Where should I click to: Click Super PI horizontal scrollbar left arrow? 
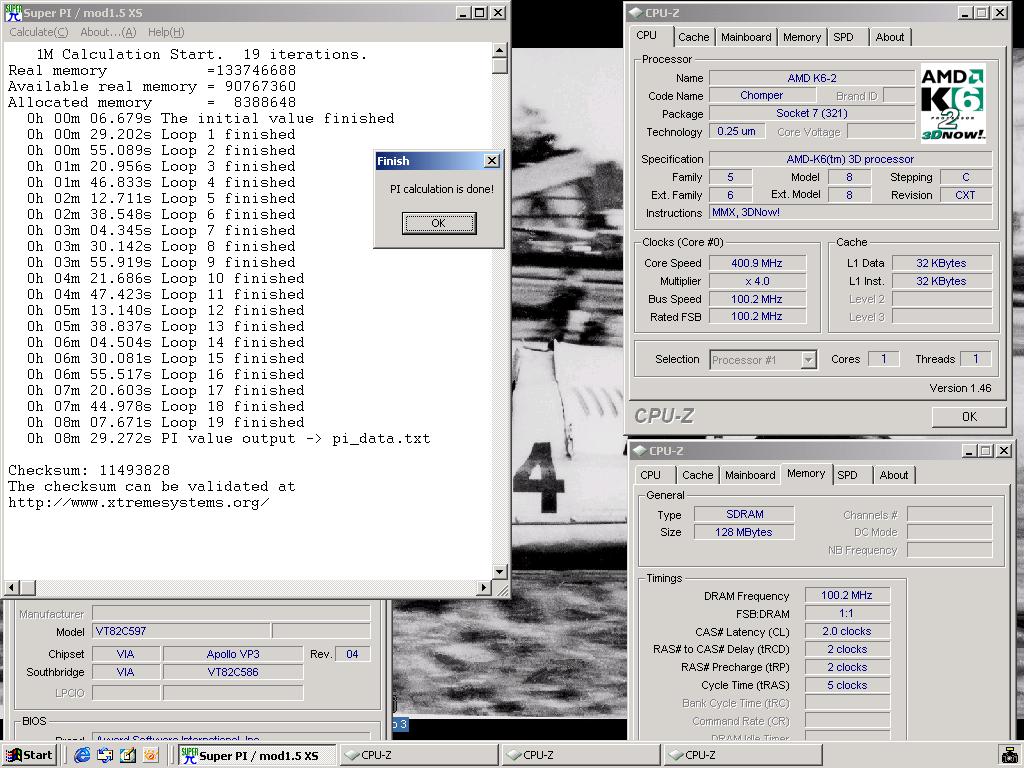click(11, 588)
